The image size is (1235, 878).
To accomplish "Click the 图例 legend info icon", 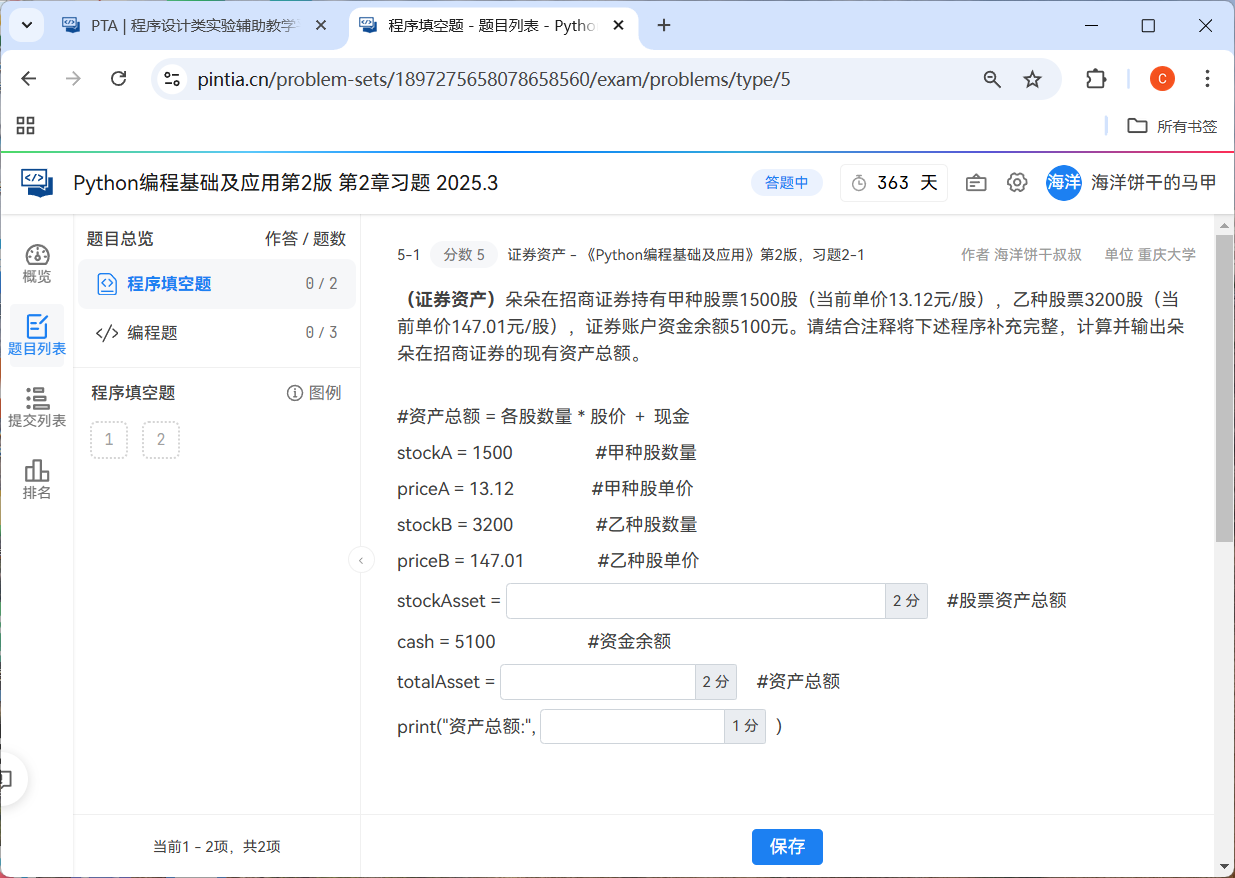I will click(x=295, y=393).
